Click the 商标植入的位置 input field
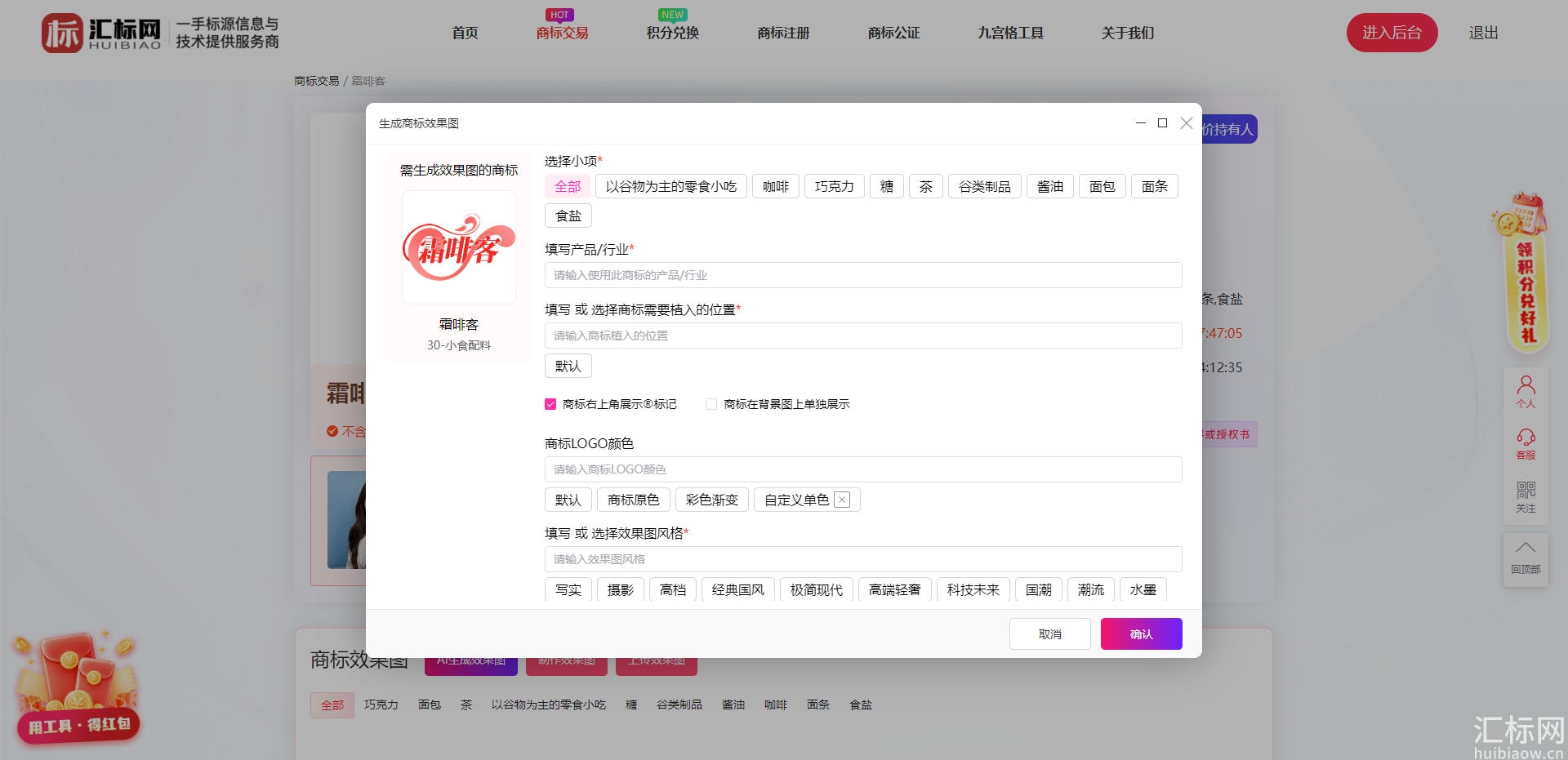The height and width of the screenshot is (760, 1568). point(863,336)
